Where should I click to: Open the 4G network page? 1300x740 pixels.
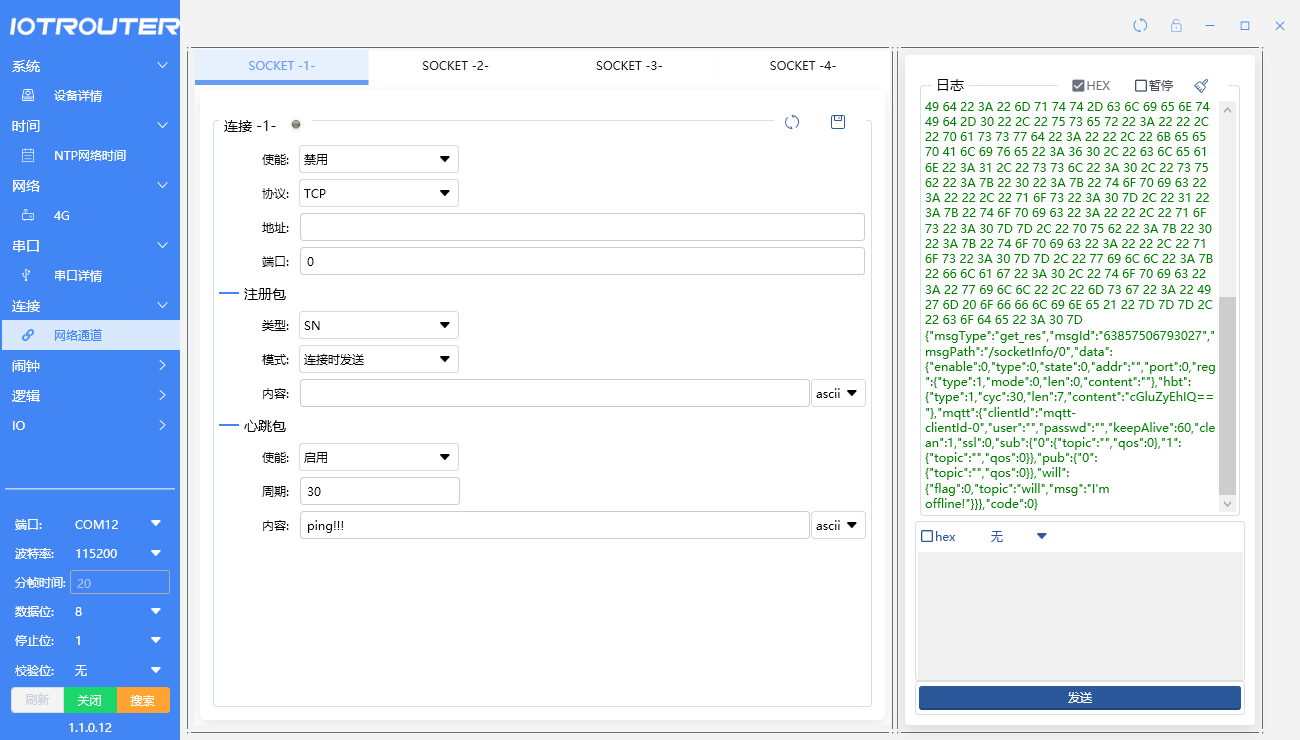click(61, 216)
